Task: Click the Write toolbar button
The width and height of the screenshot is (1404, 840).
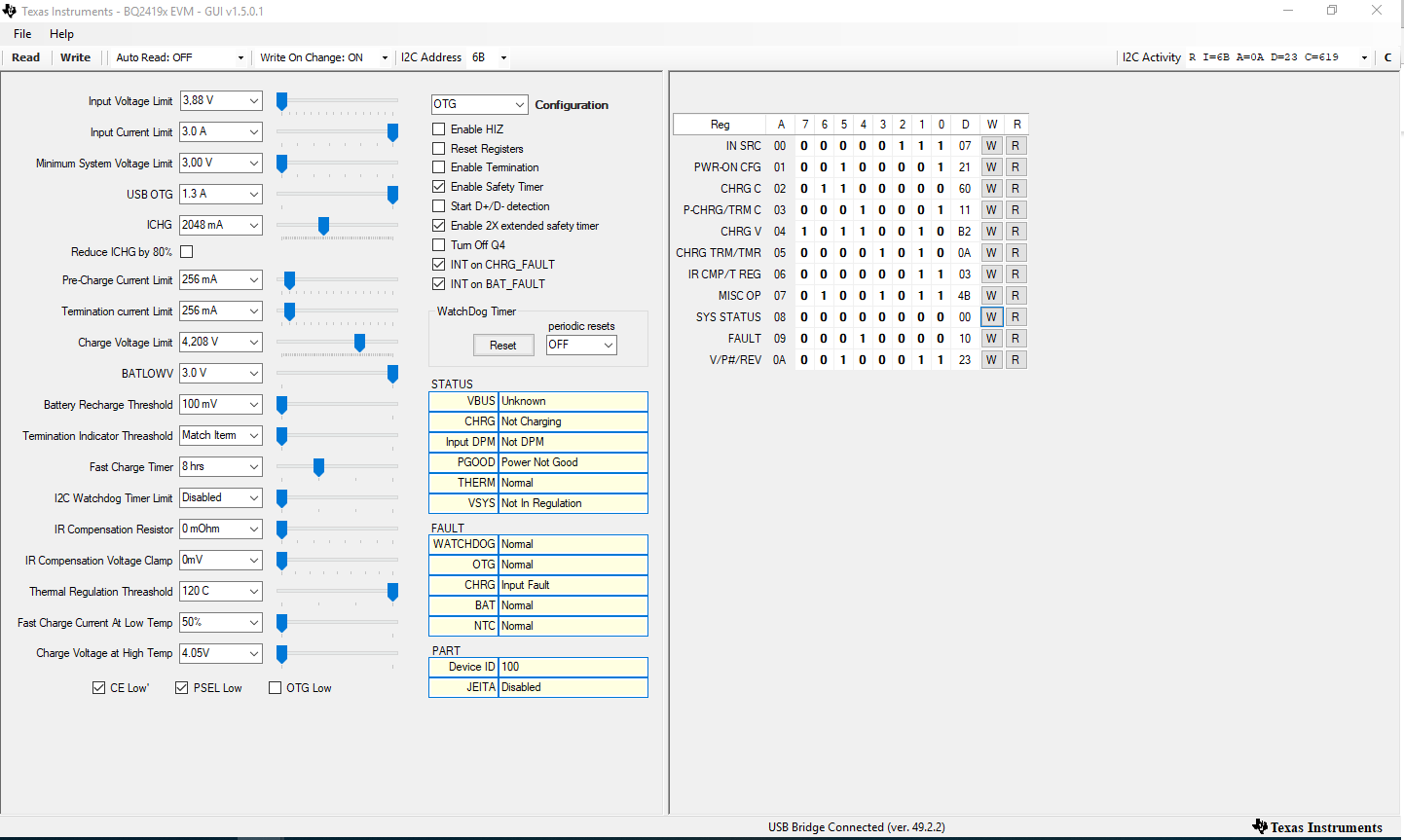Action: (75, 57)
